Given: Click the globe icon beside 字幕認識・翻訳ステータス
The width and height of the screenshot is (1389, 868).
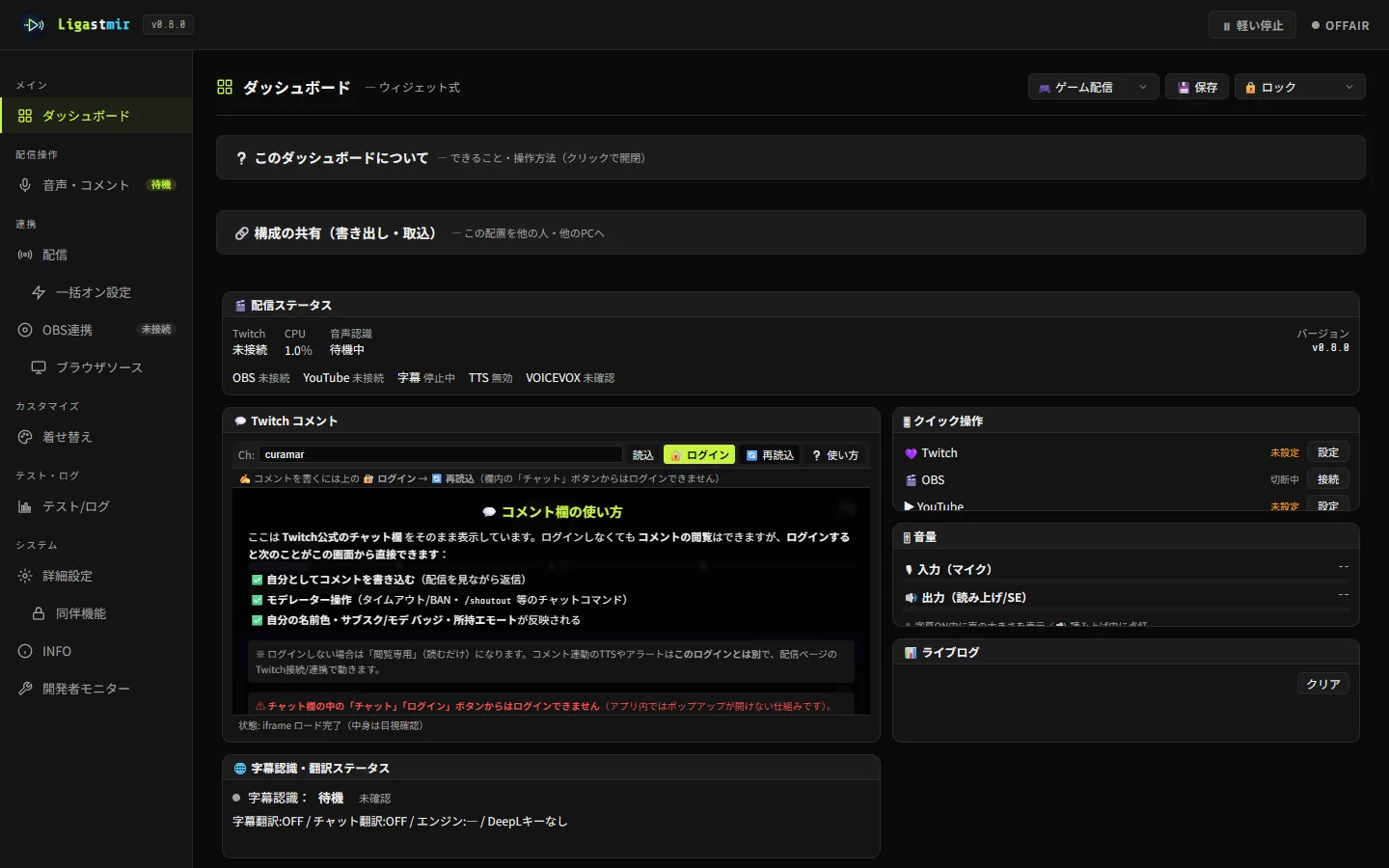Looking at the screenshot, I should click(x=240, y=769).
